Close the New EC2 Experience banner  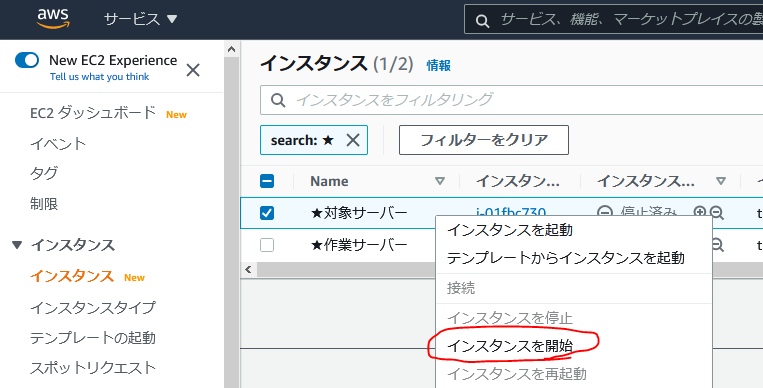193,70
